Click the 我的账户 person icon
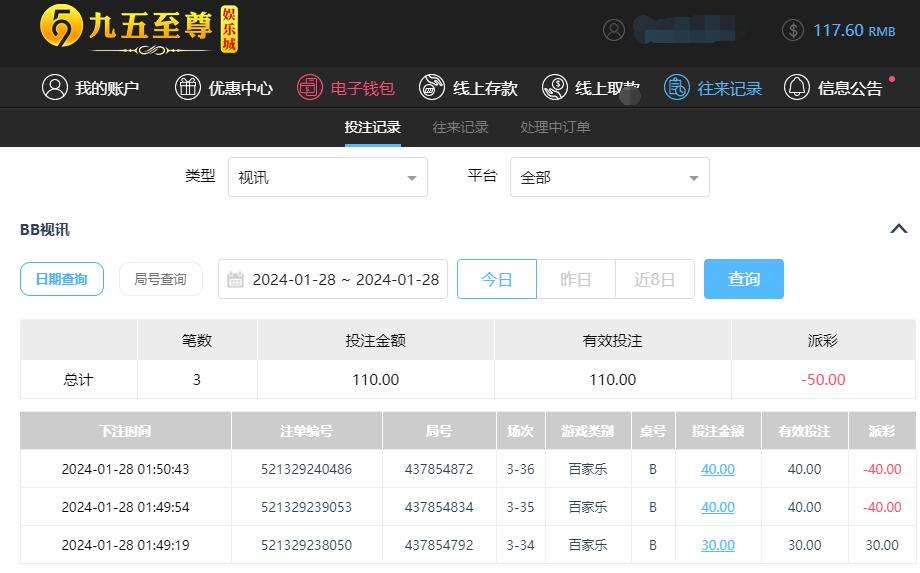Viewport: 920px width, 573px height. click(x=55, y=87)
